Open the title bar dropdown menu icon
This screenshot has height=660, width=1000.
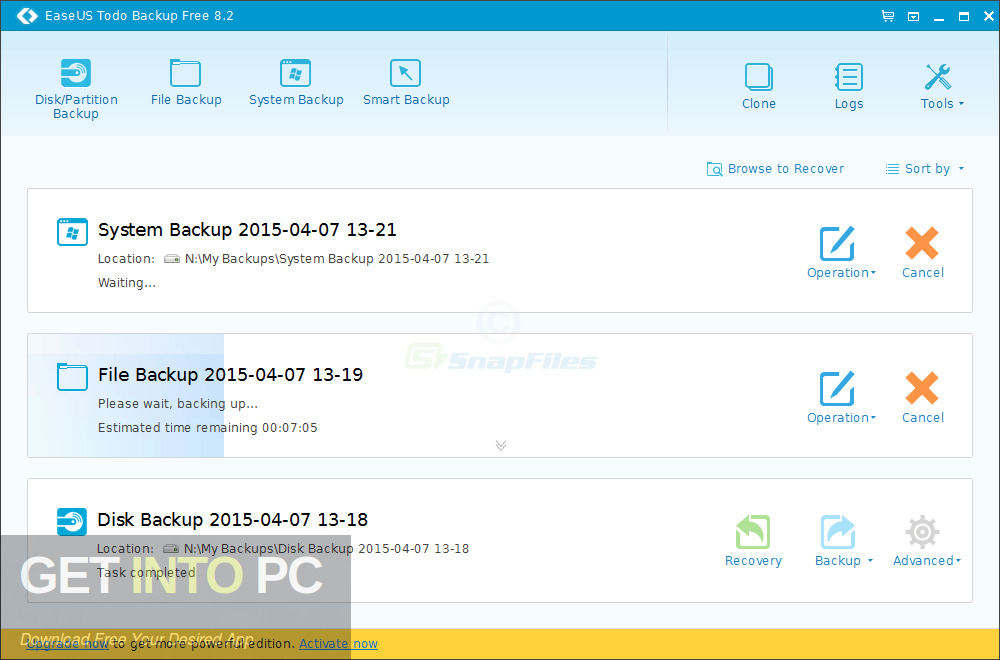(913, 17)
